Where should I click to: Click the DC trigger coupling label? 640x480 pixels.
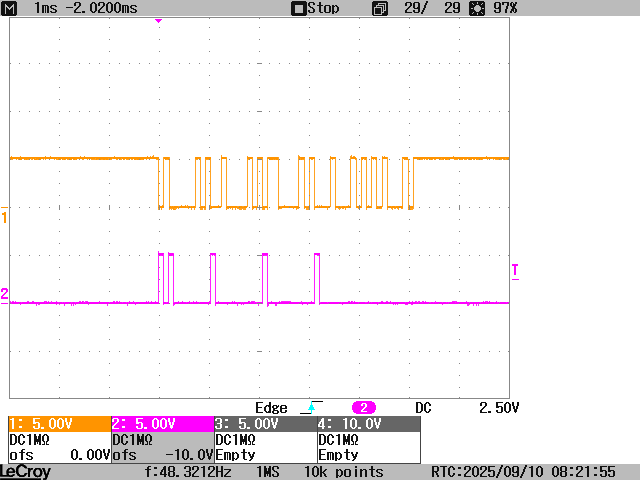click(423, 408)
